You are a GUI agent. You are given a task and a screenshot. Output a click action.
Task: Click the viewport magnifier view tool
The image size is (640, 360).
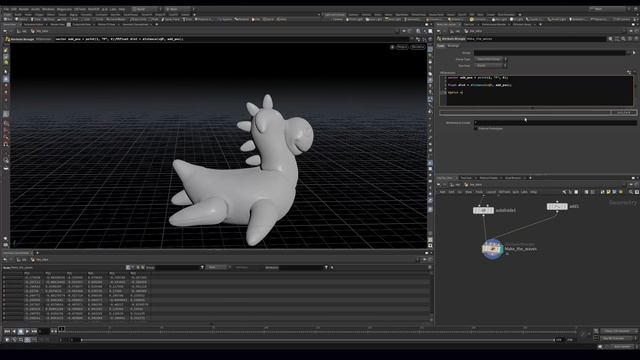point(6,160)
